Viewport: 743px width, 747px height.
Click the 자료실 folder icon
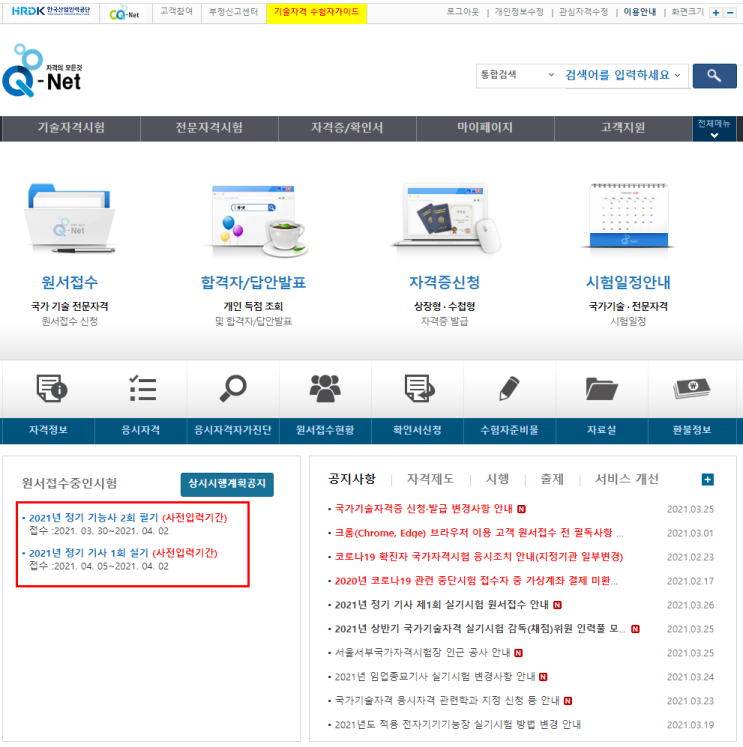point(602,389)
